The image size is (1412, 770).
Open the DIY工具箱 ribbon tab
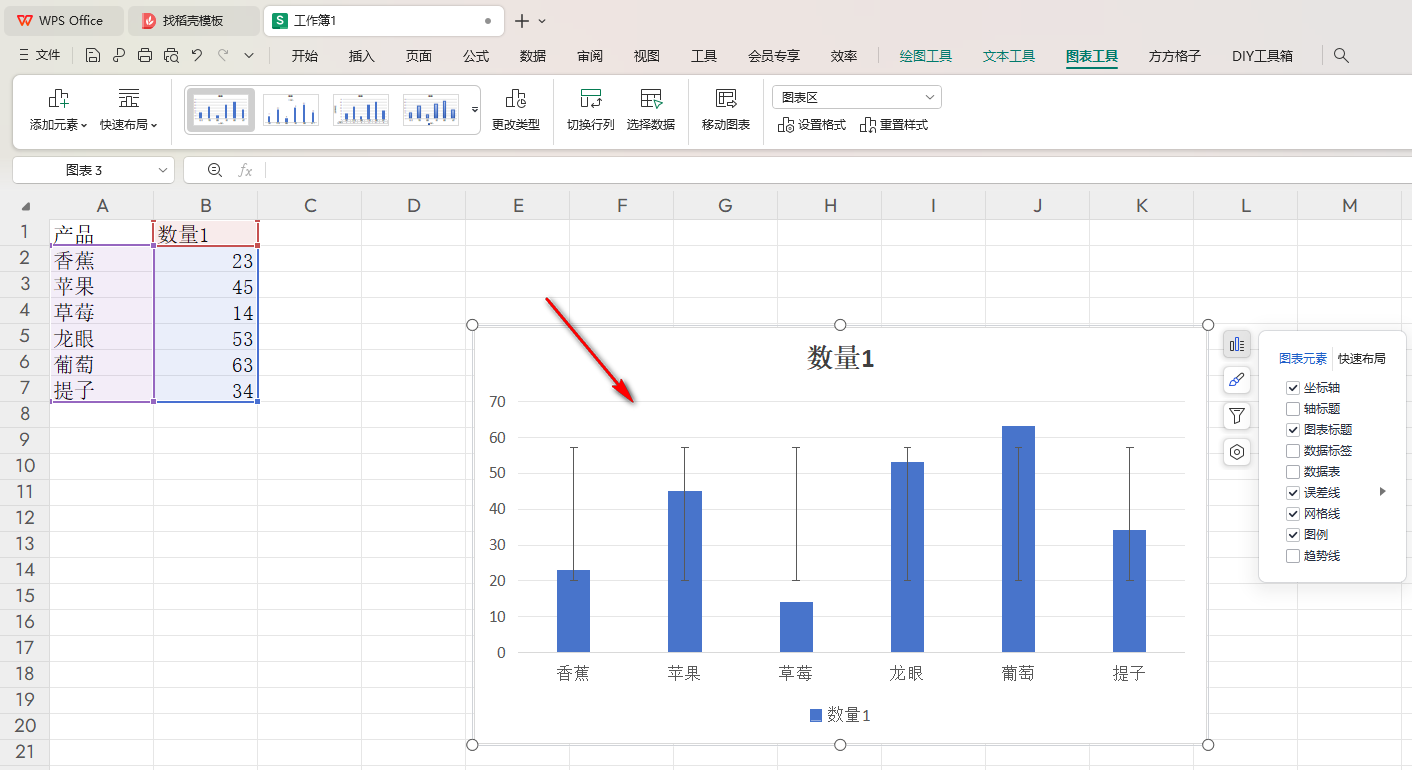1262,56
